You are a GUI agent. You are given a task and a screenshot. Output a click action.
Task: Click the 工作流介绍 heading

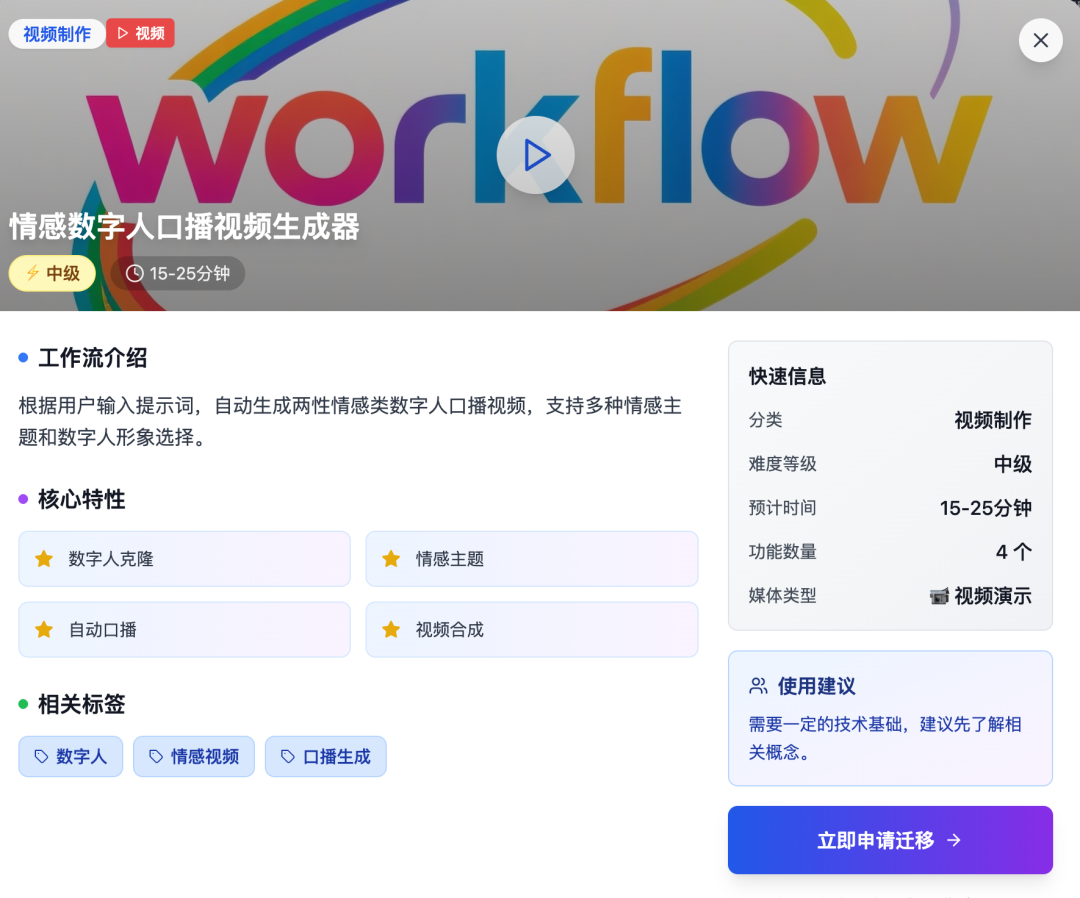[x=92, y=358]
